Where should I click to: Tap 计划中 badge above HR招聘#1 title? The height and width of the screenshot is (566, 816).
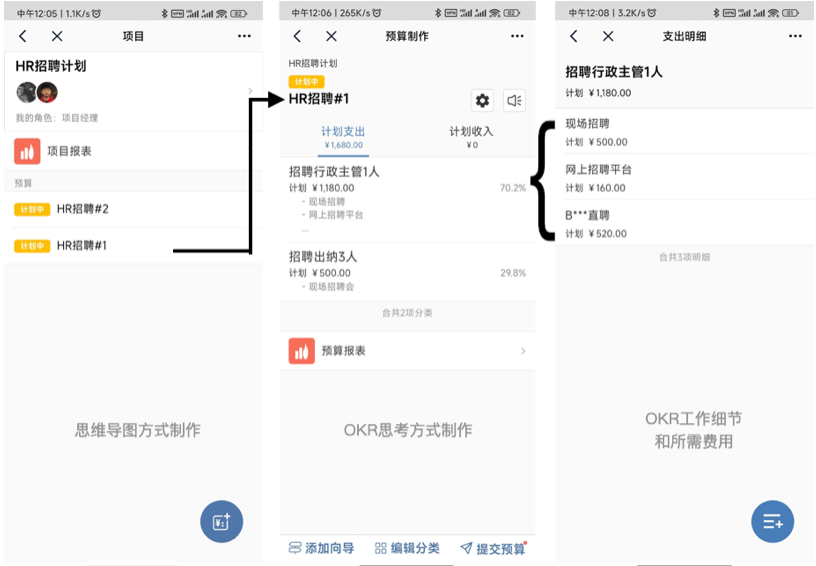point(307,82)
